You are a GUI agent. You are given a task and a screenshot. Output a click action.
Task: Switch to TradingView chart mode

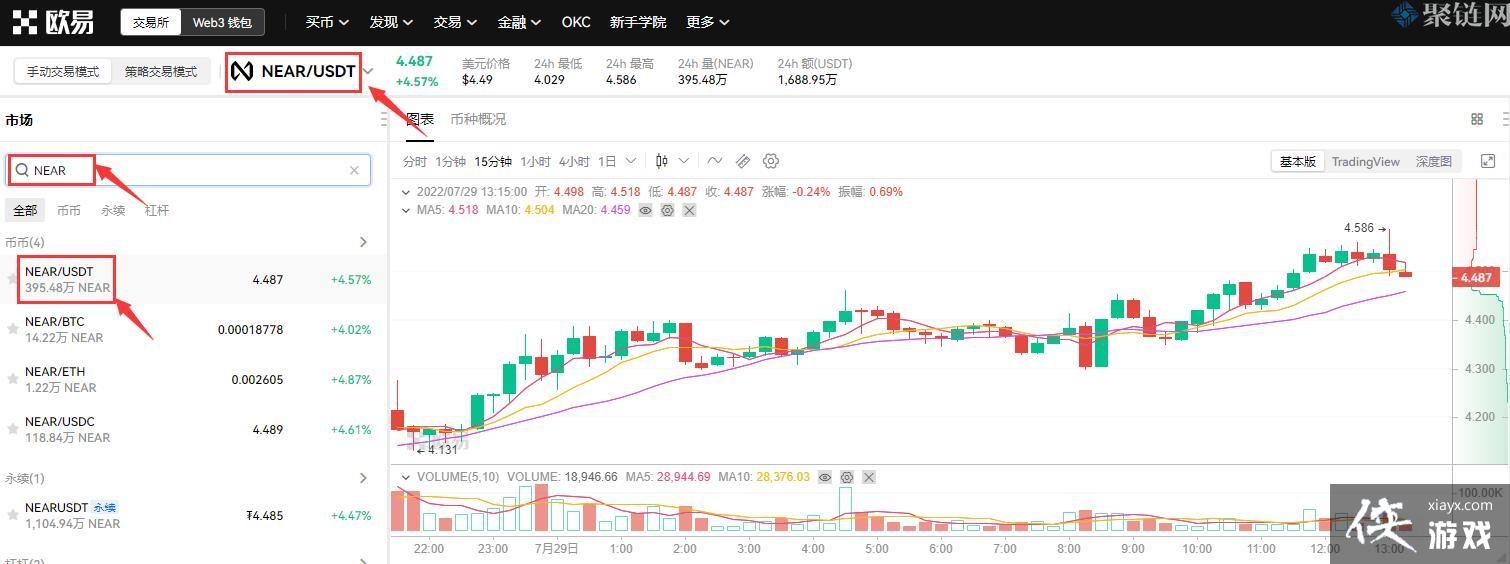pyautogui.click(x=1365, y=161)
